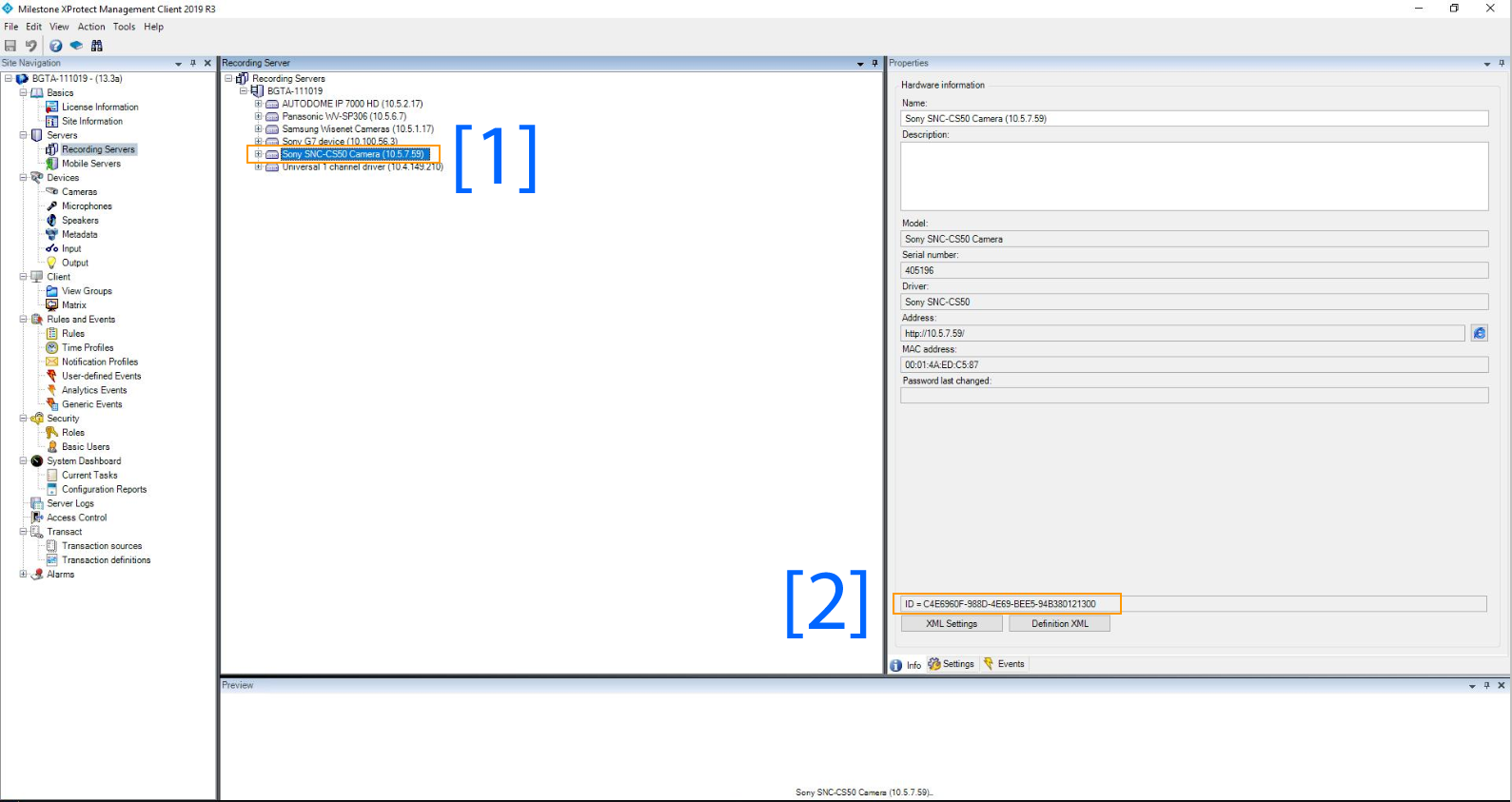
Task: Click the Transaction sources icon
Action: coord(52,546)
